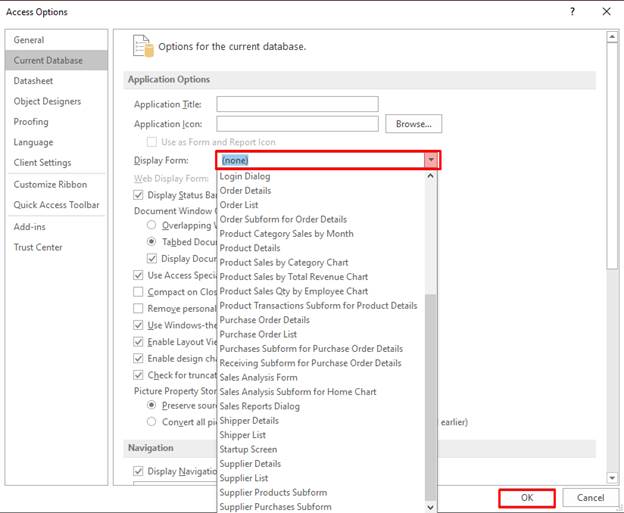Click the options pane scroll-down arrow
Image resolution: width=624 pixels, height=513 pixels.
612,477
